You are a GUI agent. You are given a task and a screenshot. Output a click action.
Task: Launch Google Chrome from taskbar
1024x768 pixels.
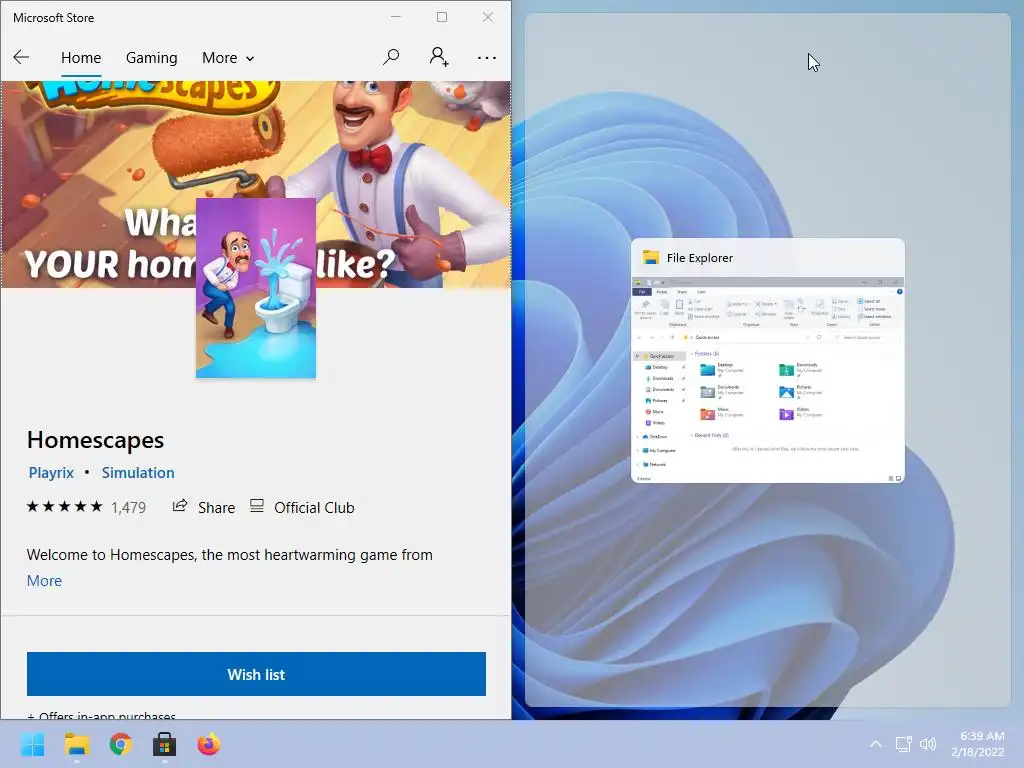click(120, 744)
